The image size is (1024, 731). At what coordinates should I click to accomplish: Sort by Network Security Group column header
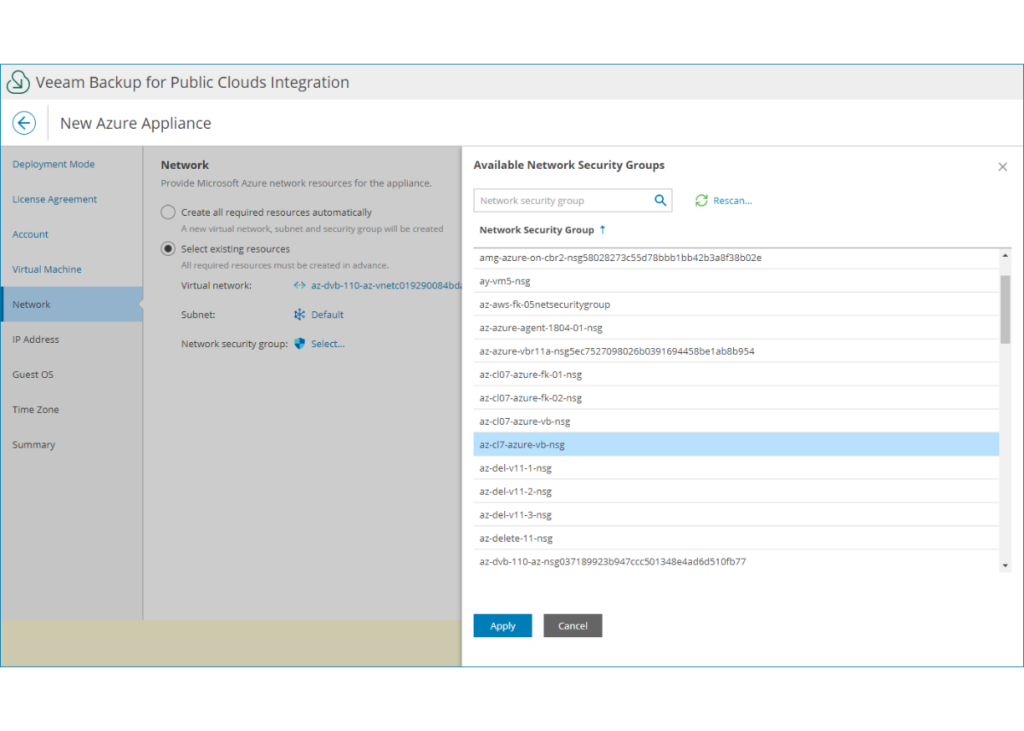(537, 230)
